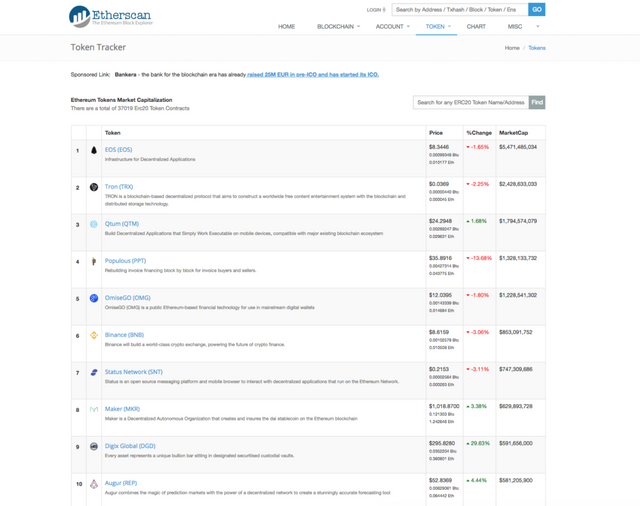Image resolution: width=640 pixels, height=506 pixels.
Task: Open the MISC menu item
Action: pyautogui.click(x=515, y=27)
